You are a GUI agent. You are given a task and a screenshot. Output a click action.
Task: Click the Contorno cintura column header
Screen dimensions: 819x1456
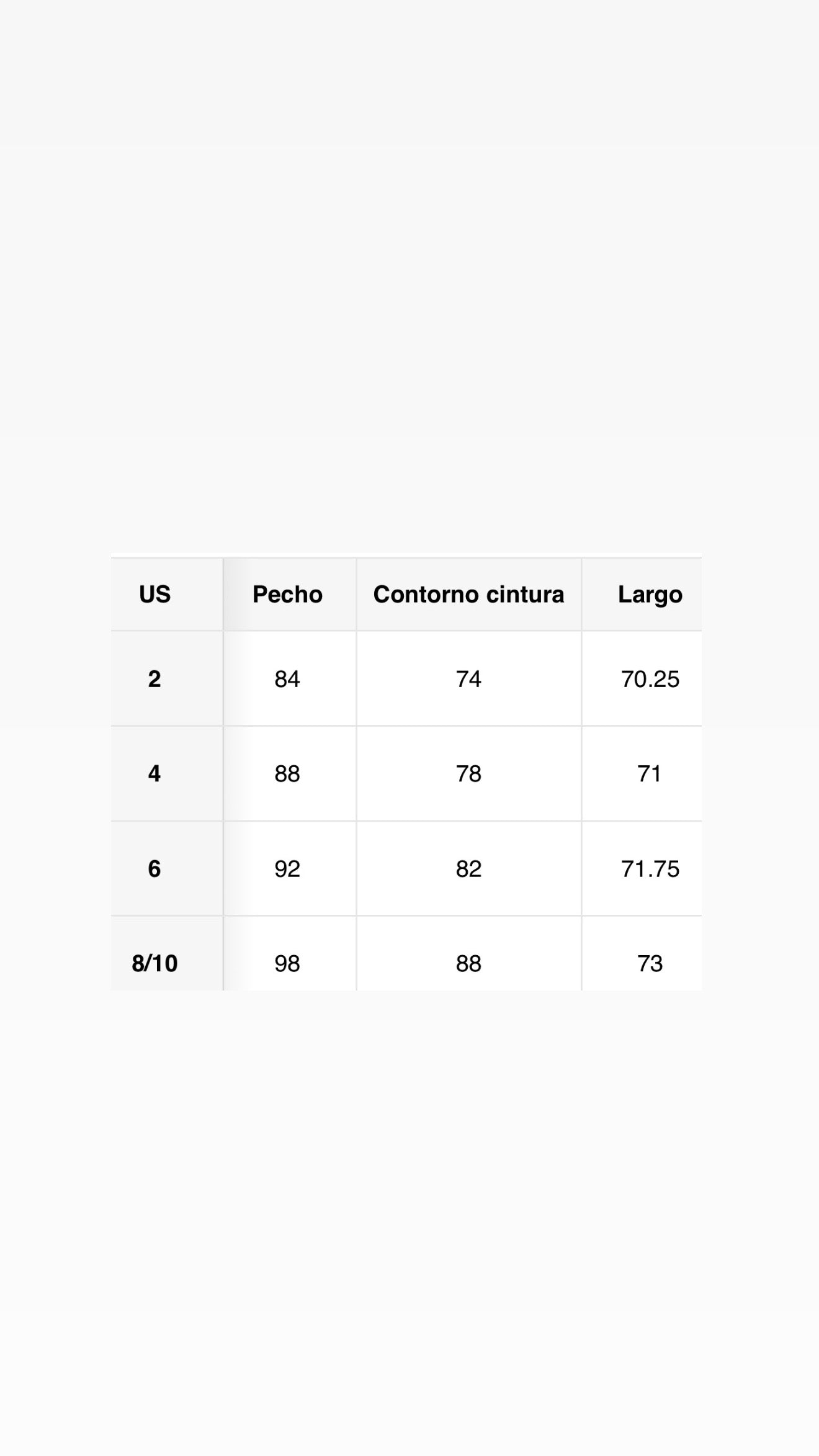pos(468,595)
